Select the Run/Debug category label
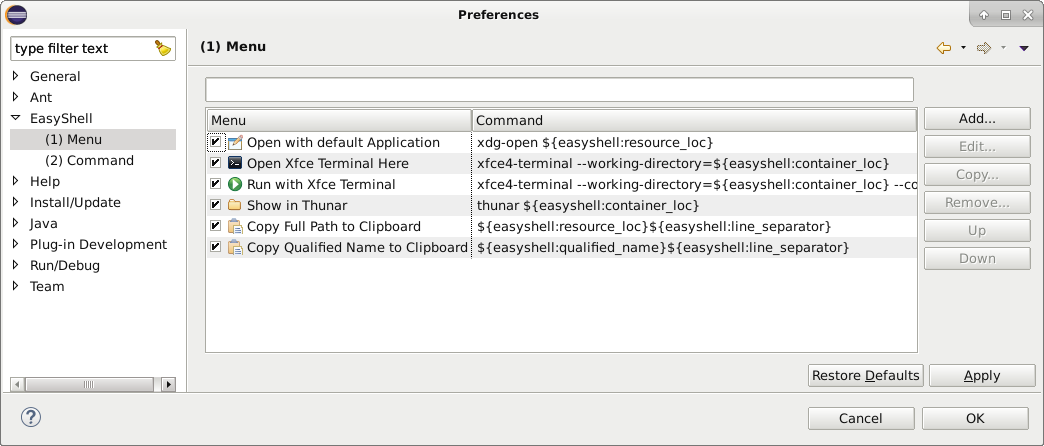This screenshot has height=446, width=1044. [65, 265]
